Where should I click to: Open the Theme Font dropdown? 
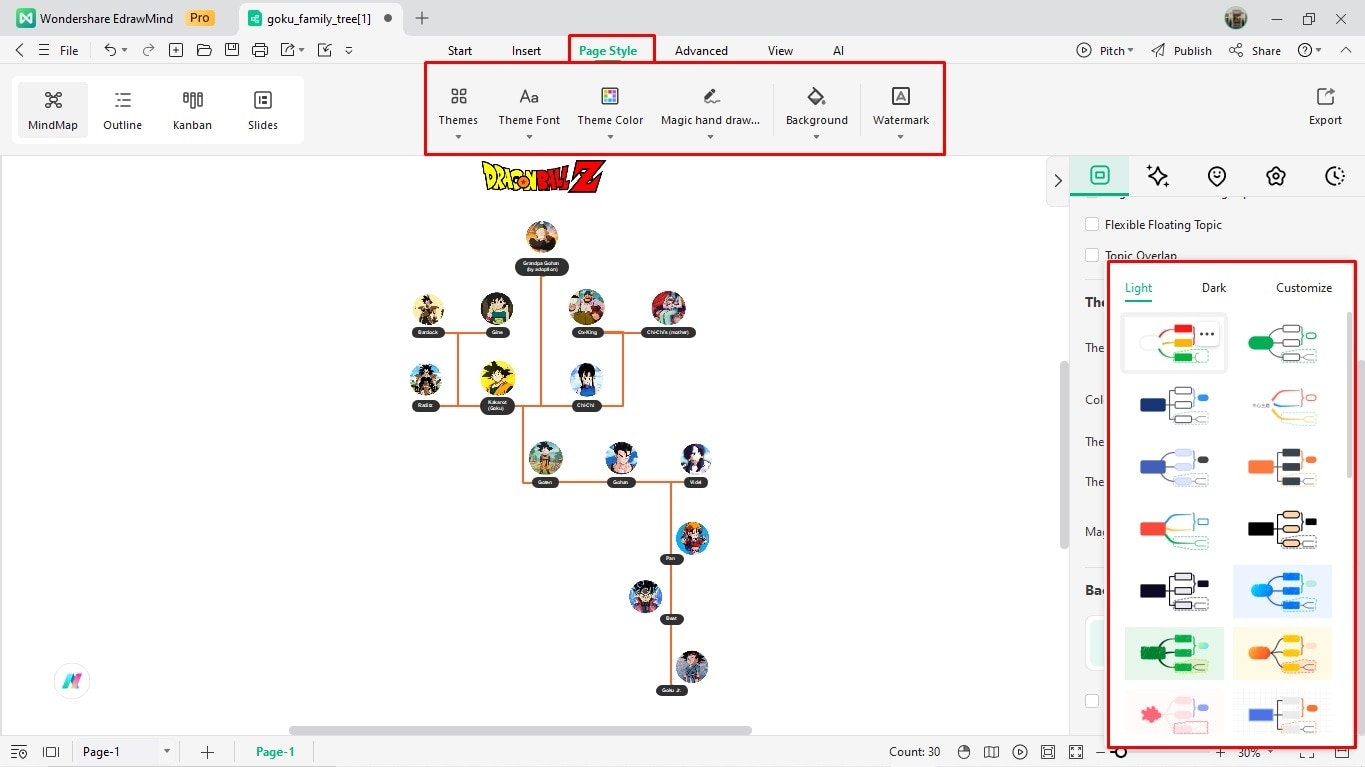click(x=529, y=112)
